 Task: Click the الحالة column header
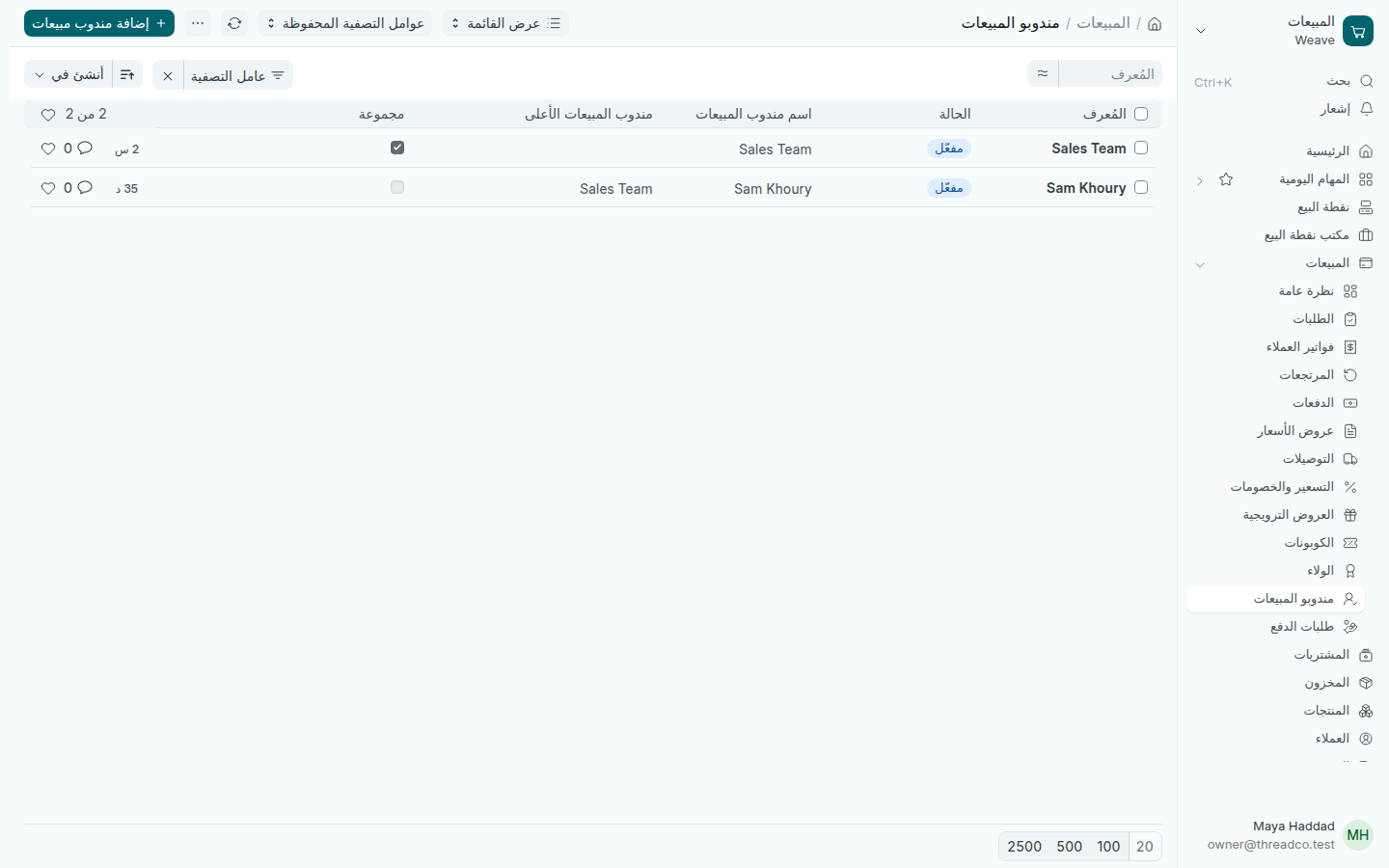(x=955, y=114)
